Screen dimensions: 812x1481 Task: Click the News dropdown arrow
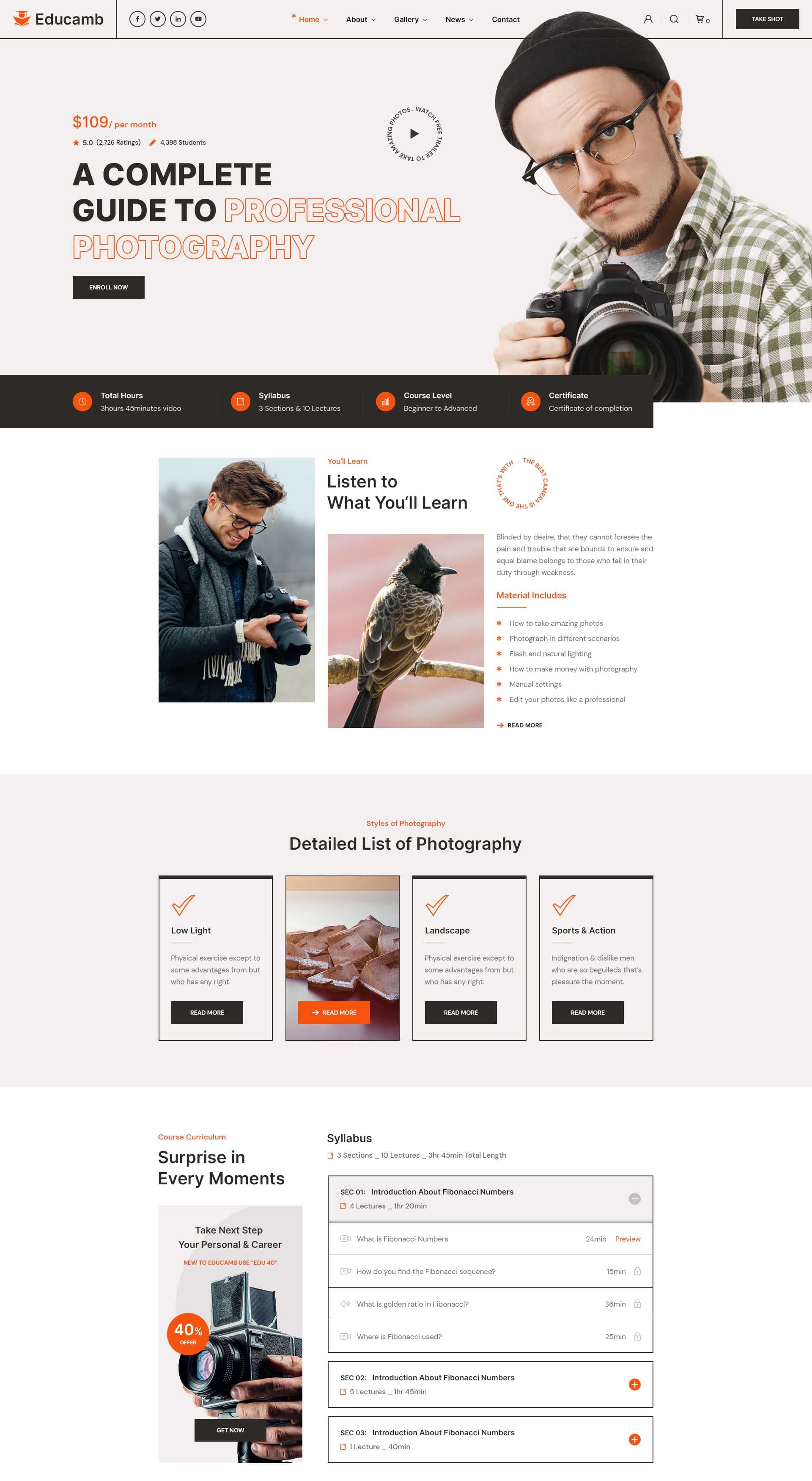(471, 18)
